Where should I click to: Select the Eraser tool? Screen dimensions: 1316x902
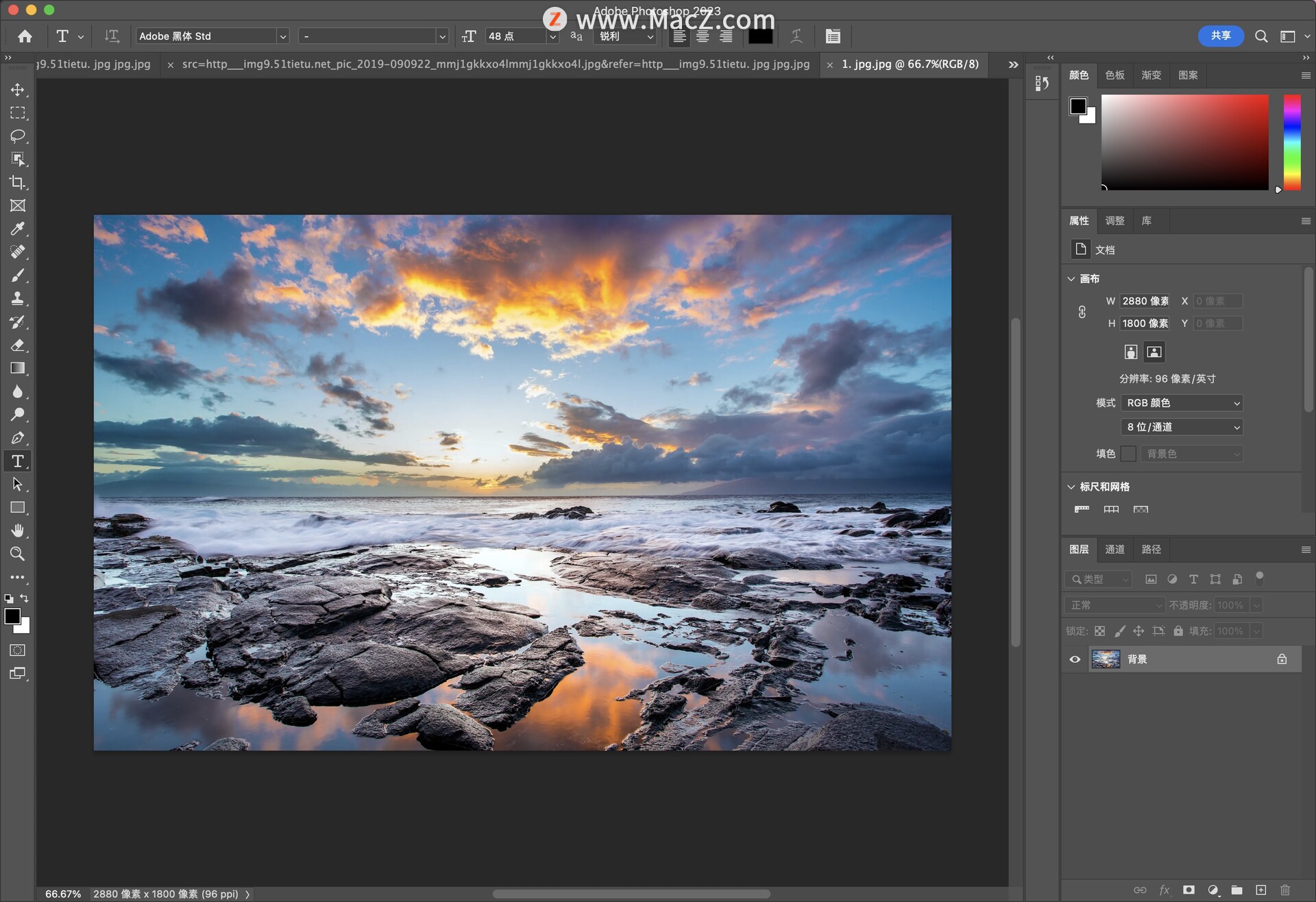pyautogui.click(x=18, y=345)
